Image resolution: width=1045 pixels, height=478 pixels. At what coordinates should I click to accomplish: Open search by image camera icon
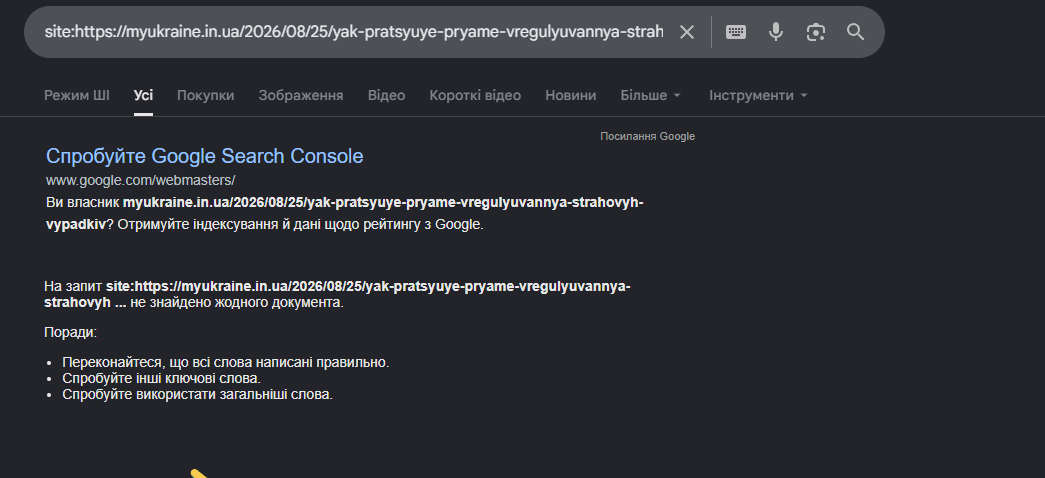816,32
